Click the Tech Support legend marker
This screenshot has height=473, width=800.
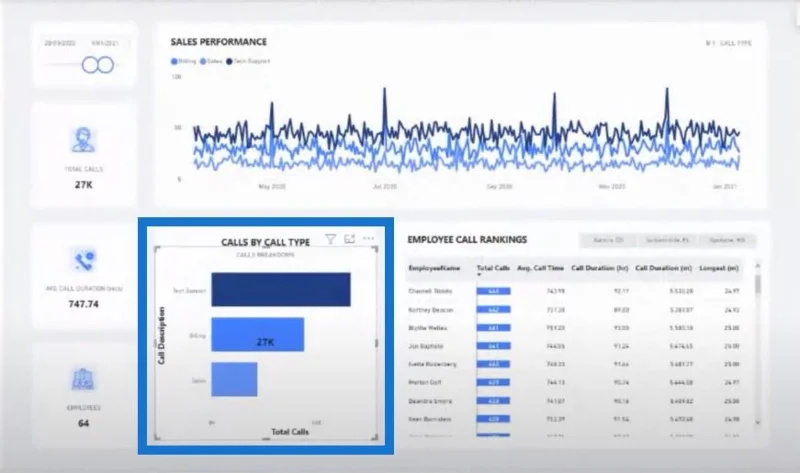coord(229,61)
